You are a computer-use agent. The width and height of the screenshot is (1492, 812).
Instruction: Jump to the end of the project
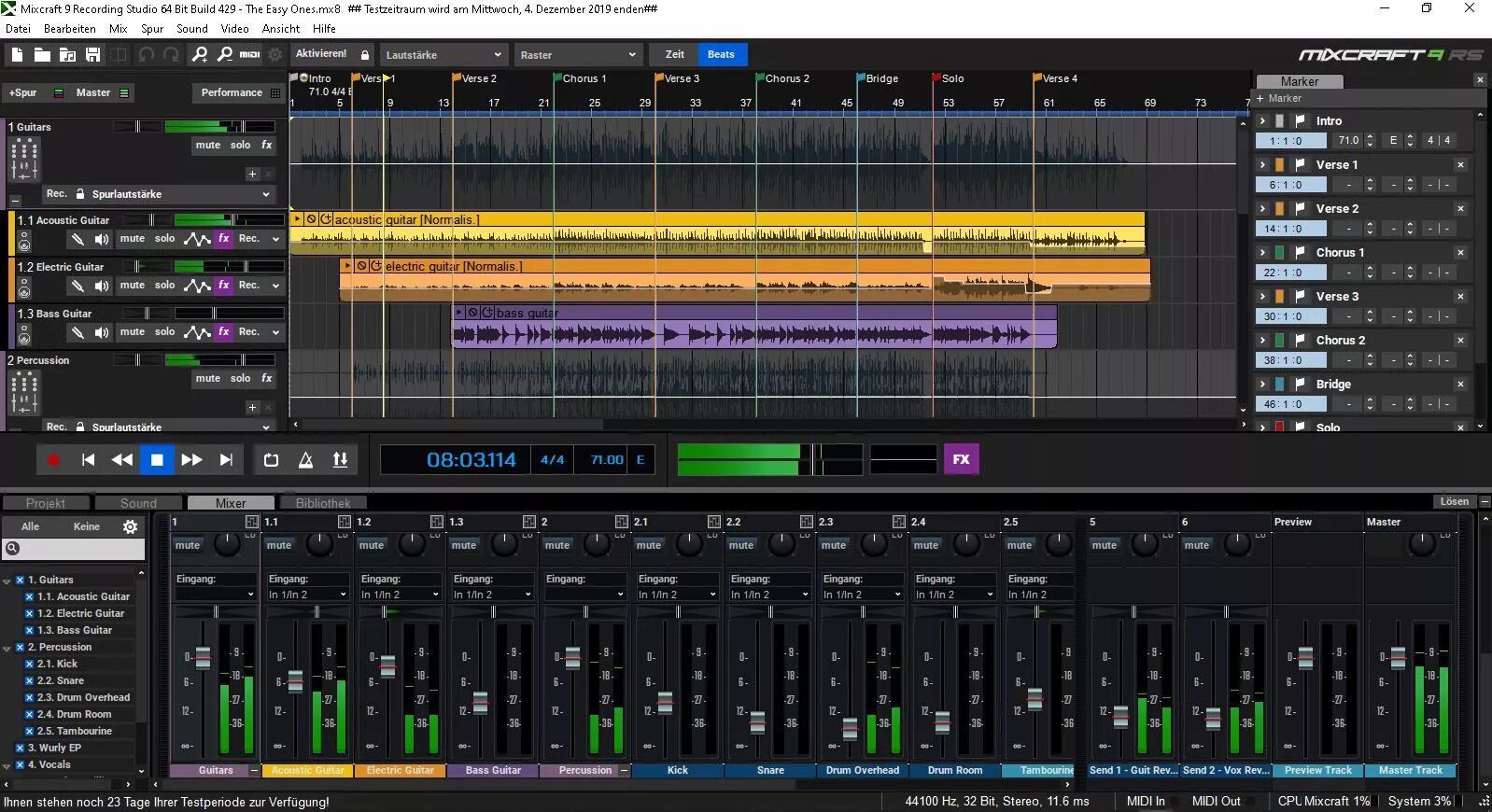[x=226, y=459]
